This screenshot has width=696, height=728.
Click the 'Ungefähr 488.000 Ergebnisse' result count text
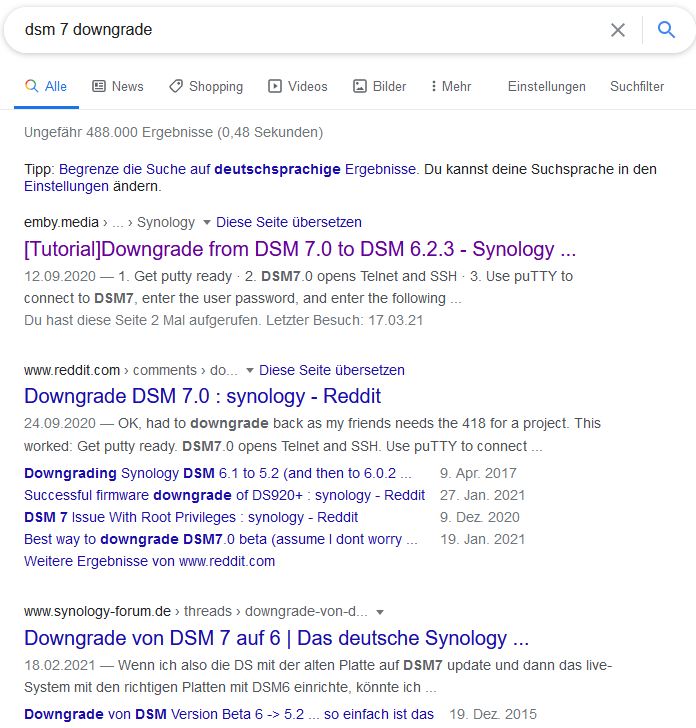(173, 132)
